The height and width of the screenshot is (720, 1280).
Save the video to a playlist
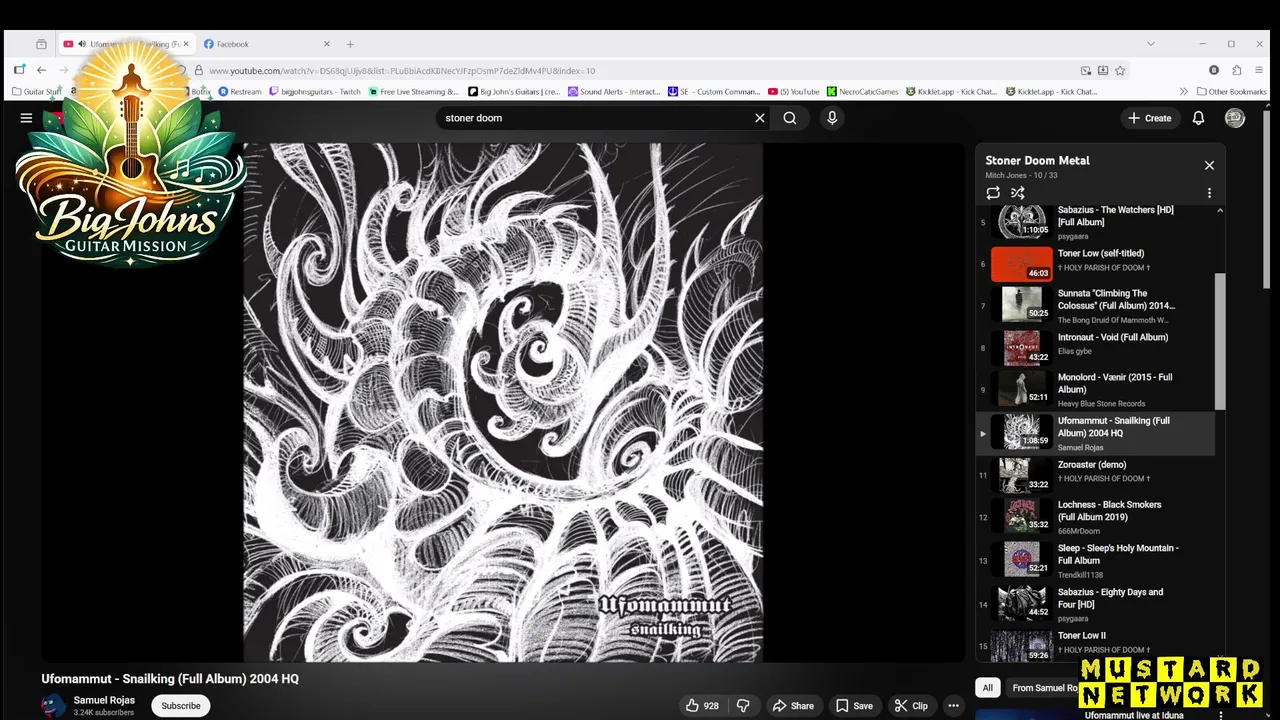(x=854, y=706)
